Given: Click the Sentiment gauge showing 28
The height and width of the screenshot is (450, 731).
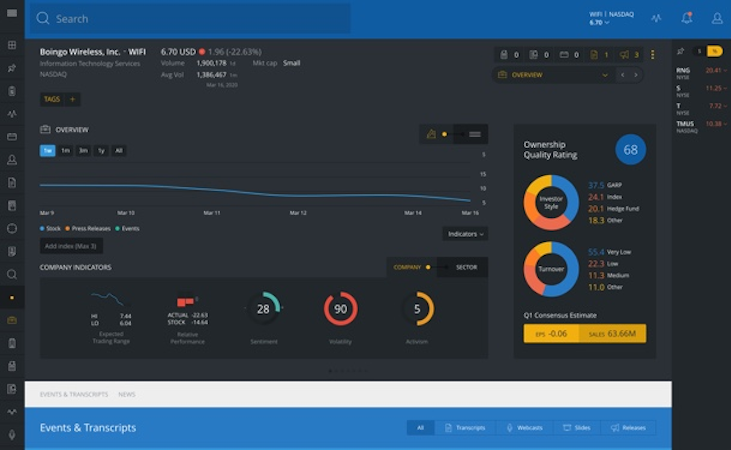Looking at the screenshot, I should pos(263,309).
